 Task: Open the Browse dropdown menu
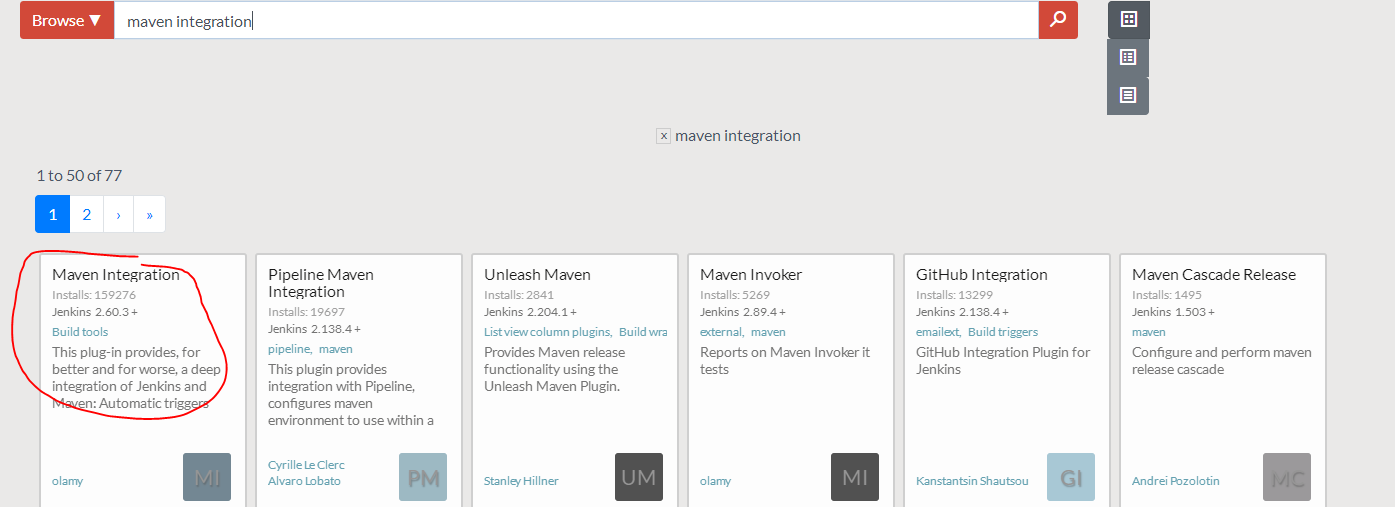[67, 20]
